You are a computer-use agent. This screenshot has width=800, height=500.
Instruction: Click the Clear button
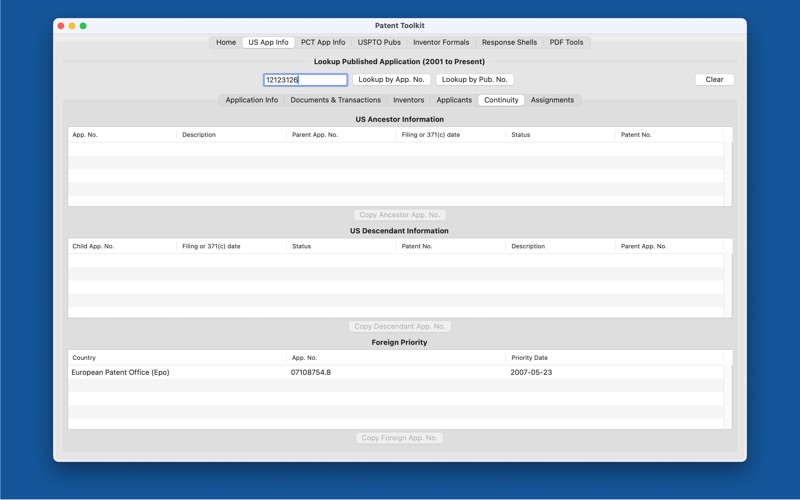click(x=714, y=80)
